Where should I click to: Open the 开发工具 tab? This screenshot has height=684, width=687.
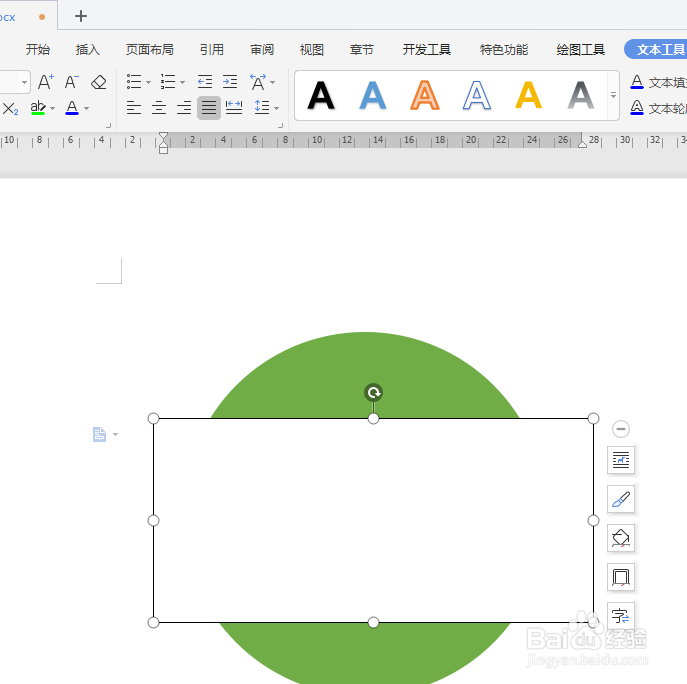click(x=427, y=50)
